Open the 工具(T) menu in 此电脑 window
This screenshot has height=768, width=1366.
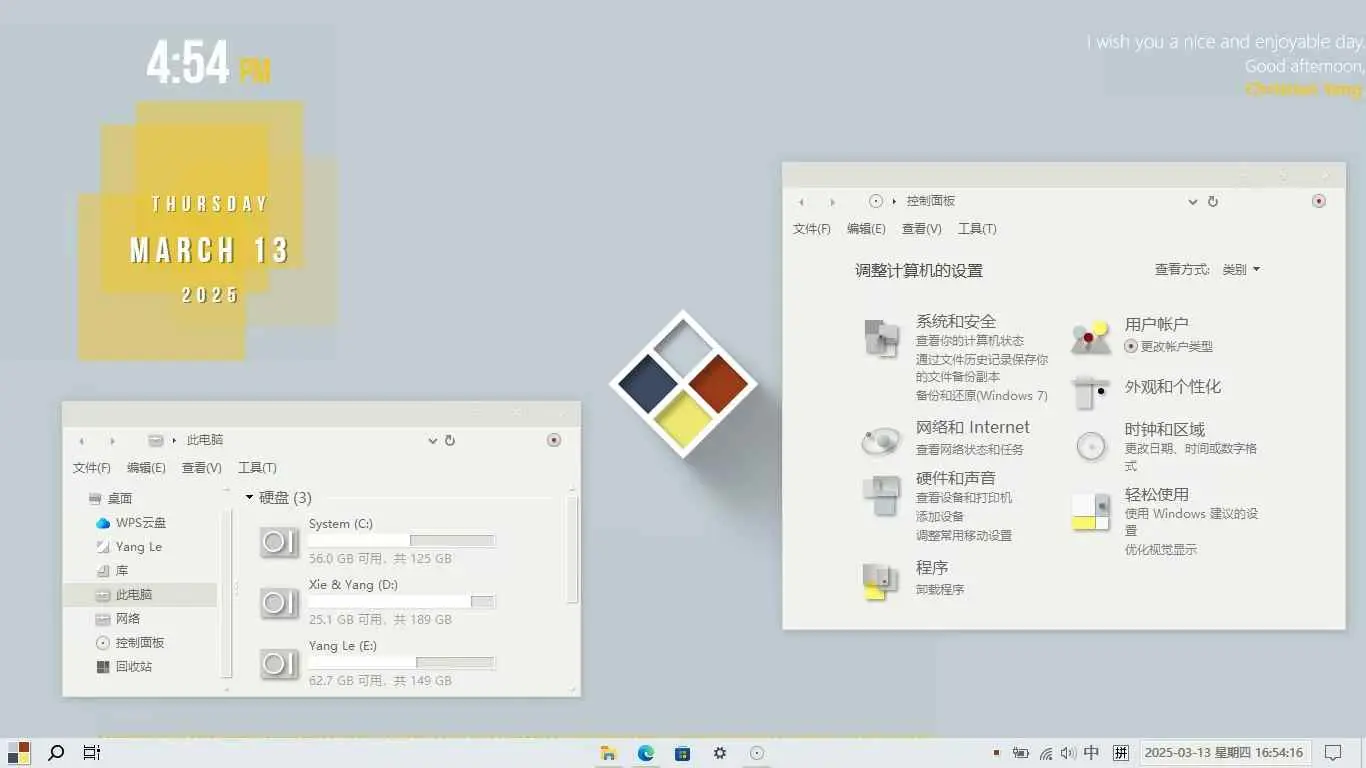[x=257, y=468]
